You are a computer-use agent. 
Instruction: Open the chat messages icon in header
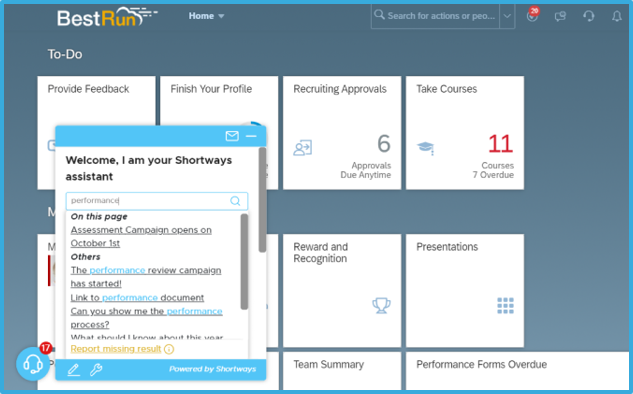point(560,16)
